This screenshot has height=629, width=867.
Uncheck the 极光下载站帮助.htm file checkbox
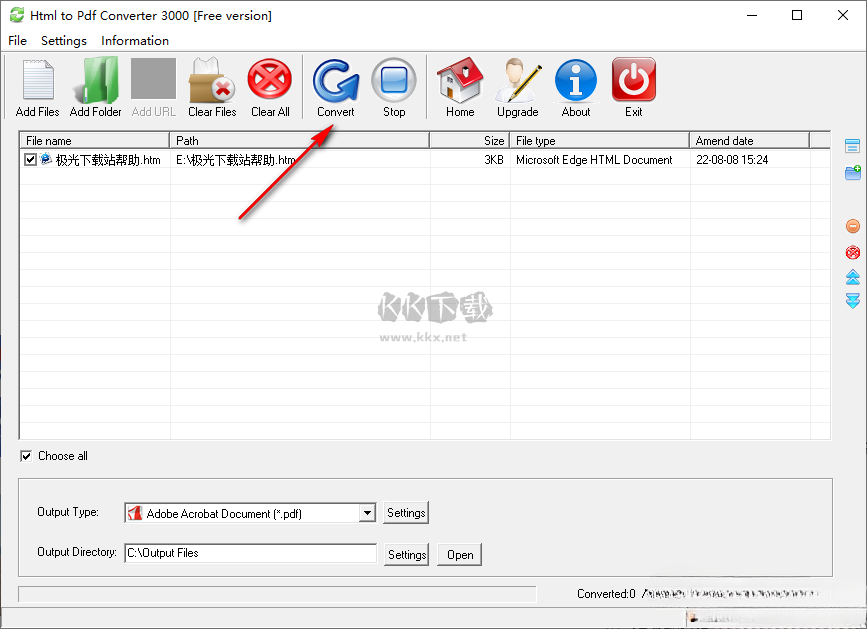(31, 160)
